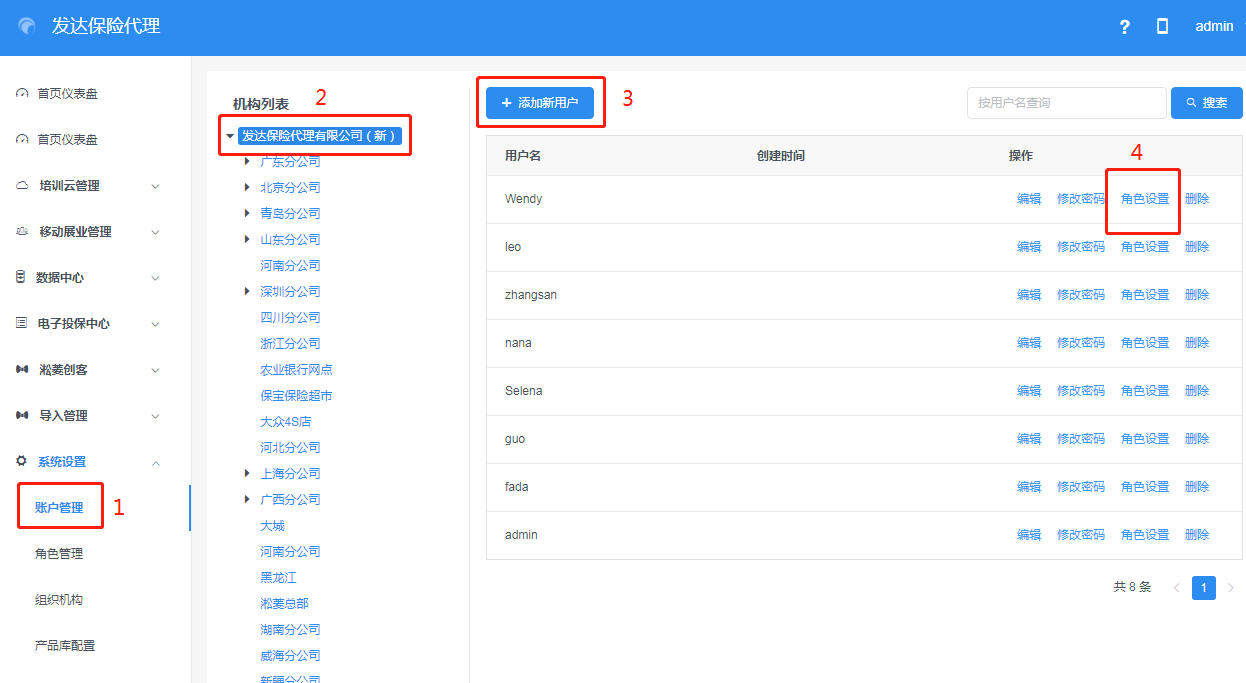This screenshot has width=1246, height=683.
Task: Click the 数据中心 database icon
Action: pos(21,277)
